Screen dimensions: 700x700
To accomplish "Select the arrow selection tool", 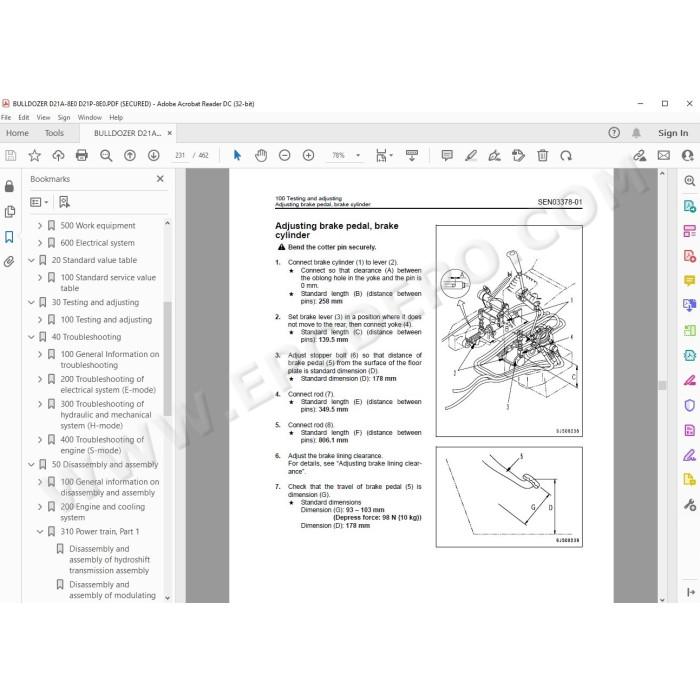I will tap(237, 155).
